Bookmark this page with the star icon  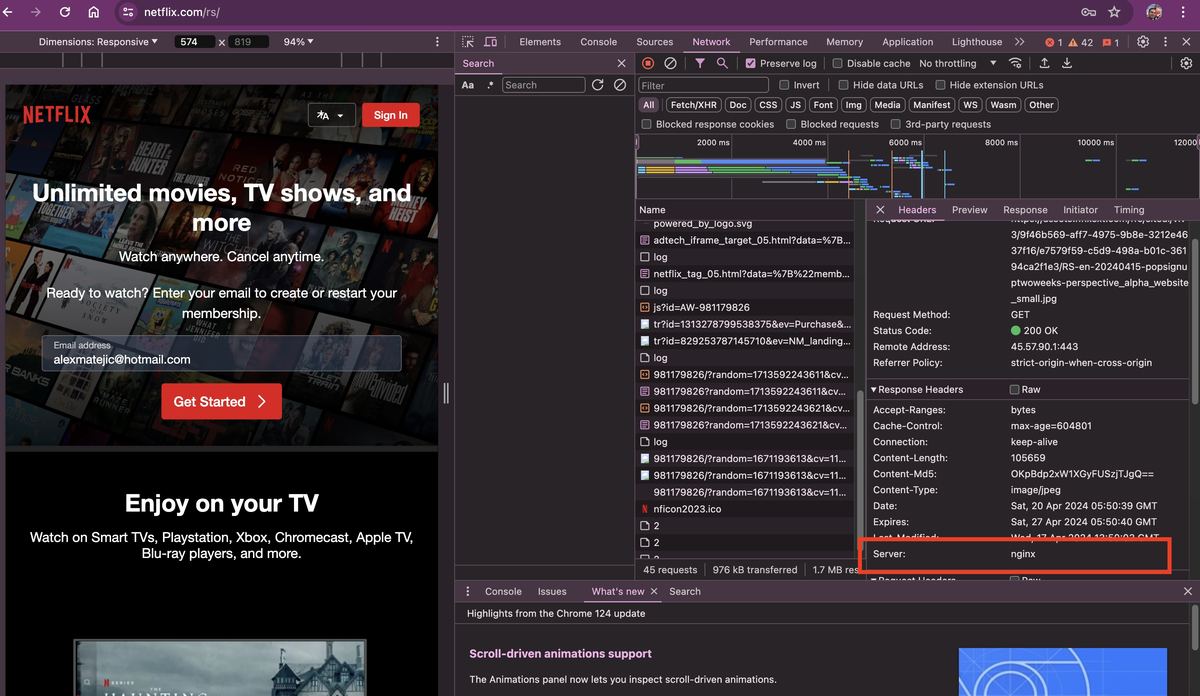click(1114, 12)
